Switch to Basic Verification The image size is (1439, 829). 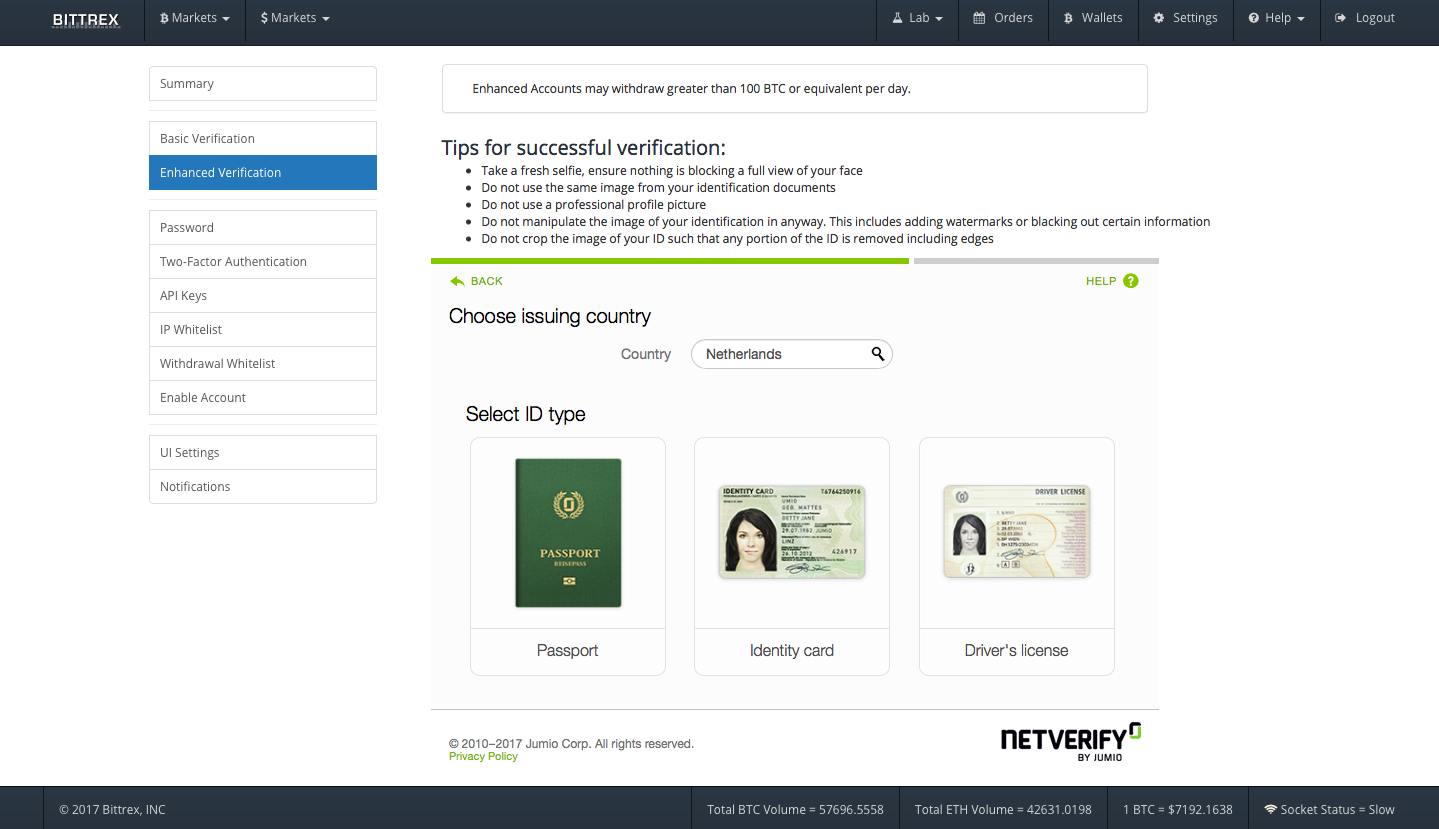click(x=263, y=138)
